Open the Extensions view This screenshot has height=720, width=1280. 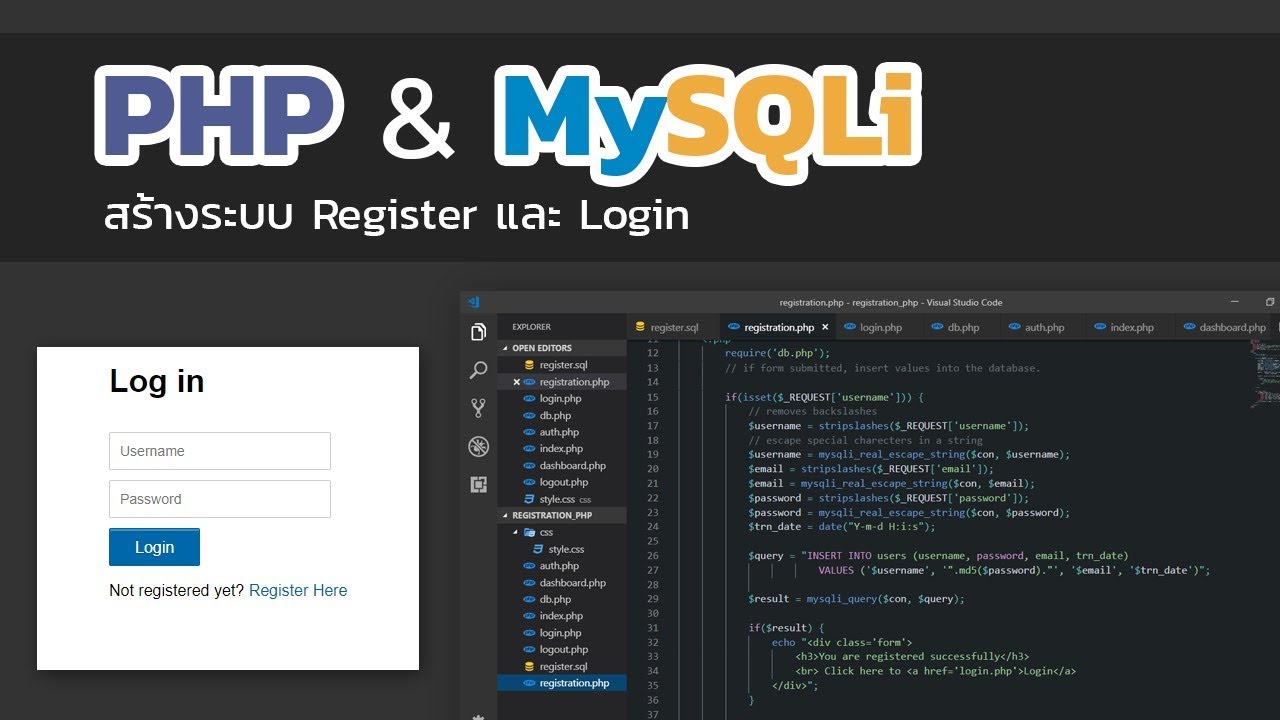tap(478, 484)
